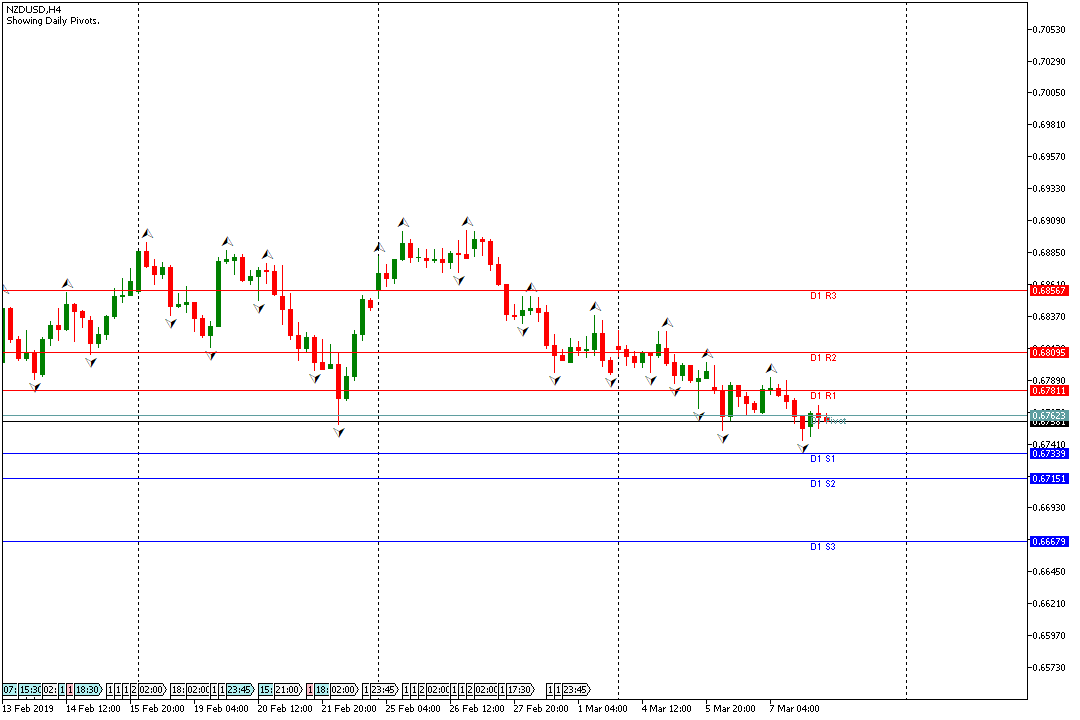Open the 17:30 news event marker

click(x=521, y=690)
